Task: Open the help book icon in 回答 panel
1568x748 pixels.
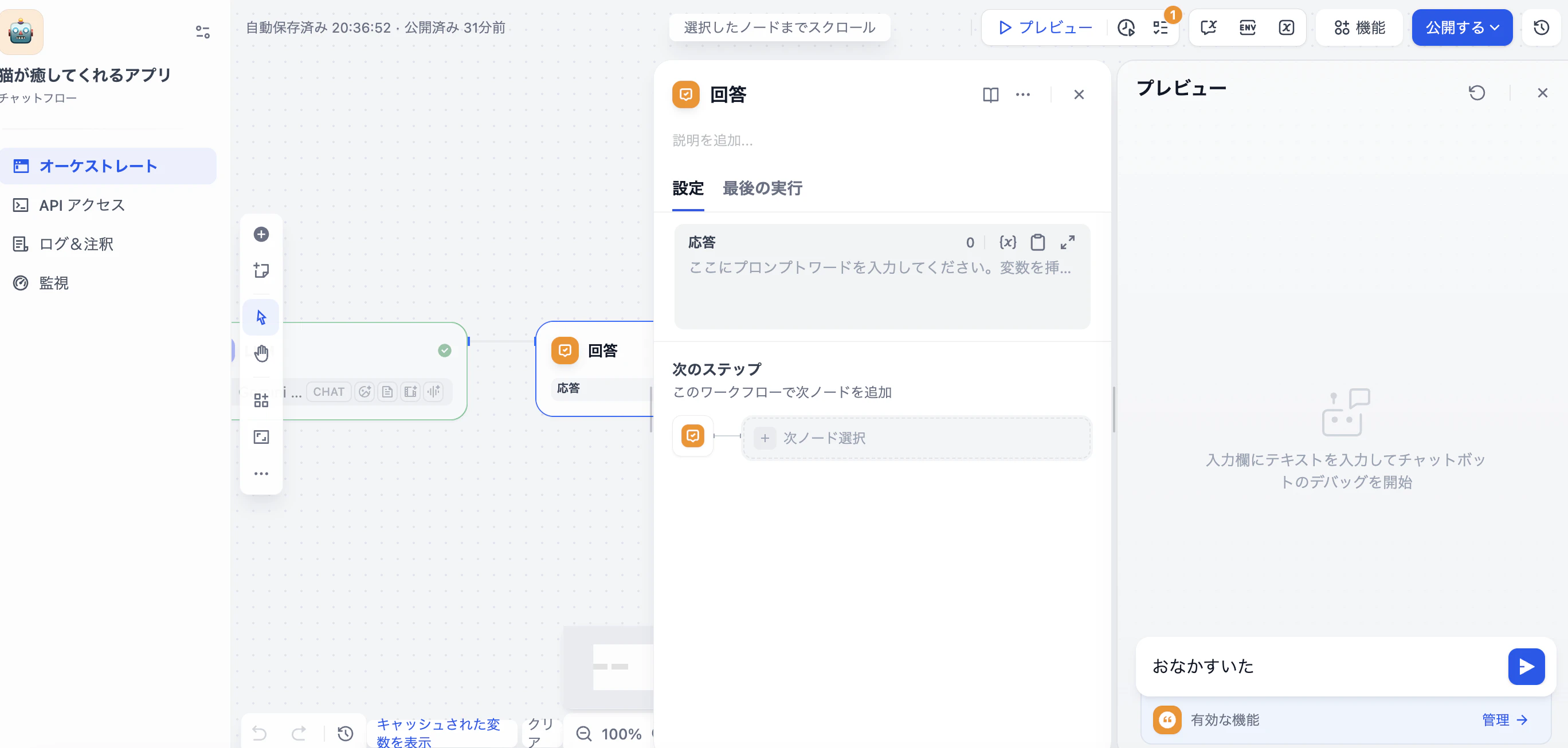Action: pos(990,95)
